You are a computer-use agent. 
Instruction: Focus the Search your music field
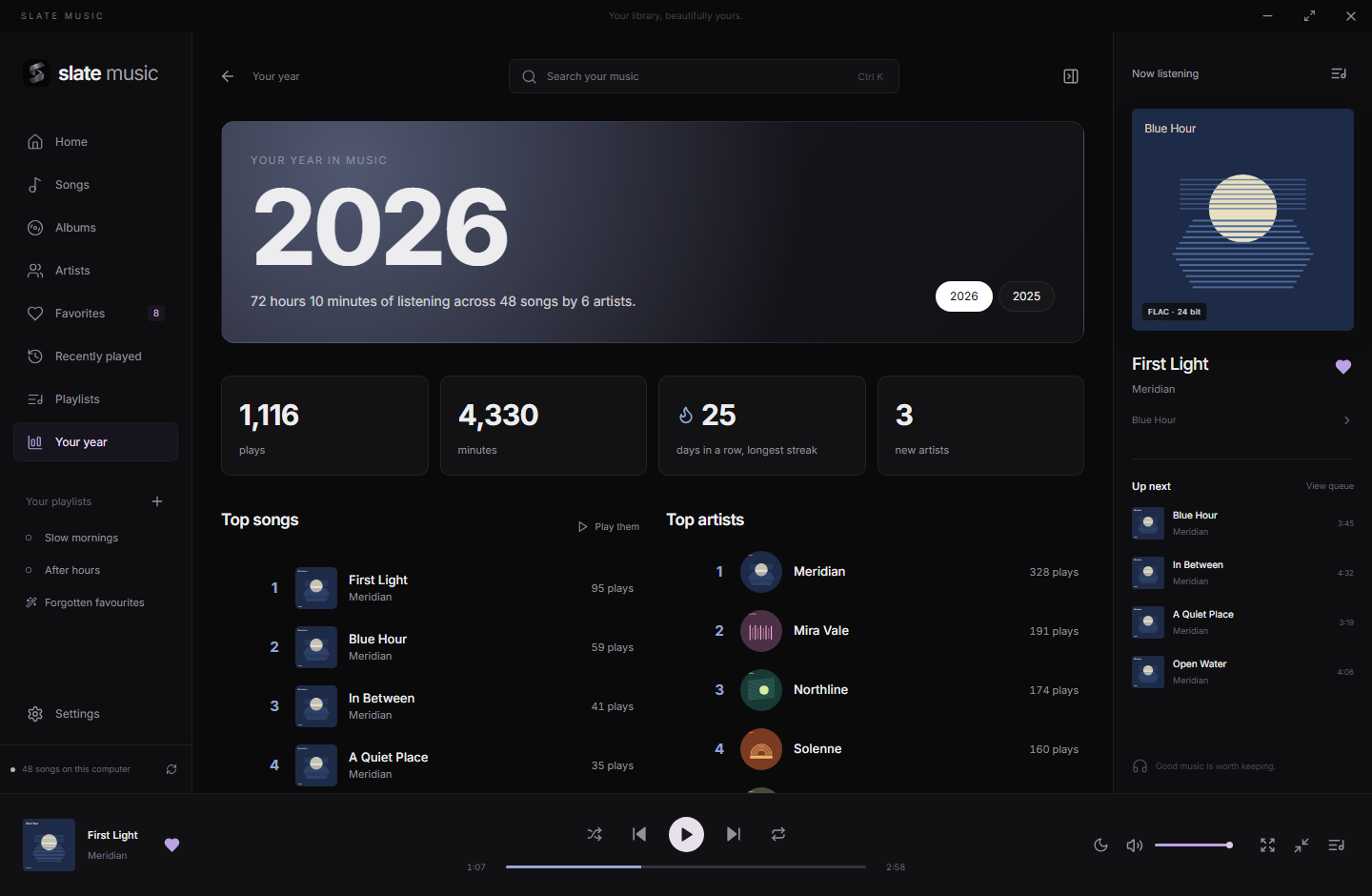point(703,76)
